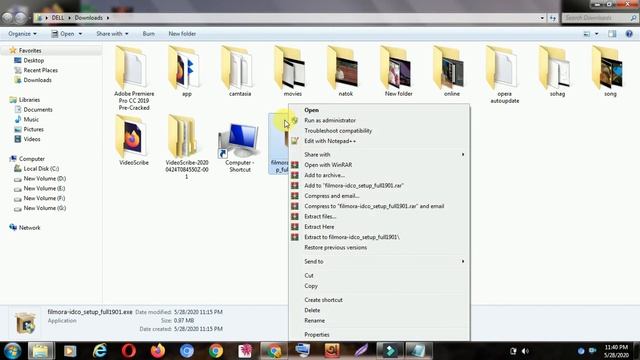Open New Volume (D:)
The height and width of the screenshot is (360, 640).
44,178
